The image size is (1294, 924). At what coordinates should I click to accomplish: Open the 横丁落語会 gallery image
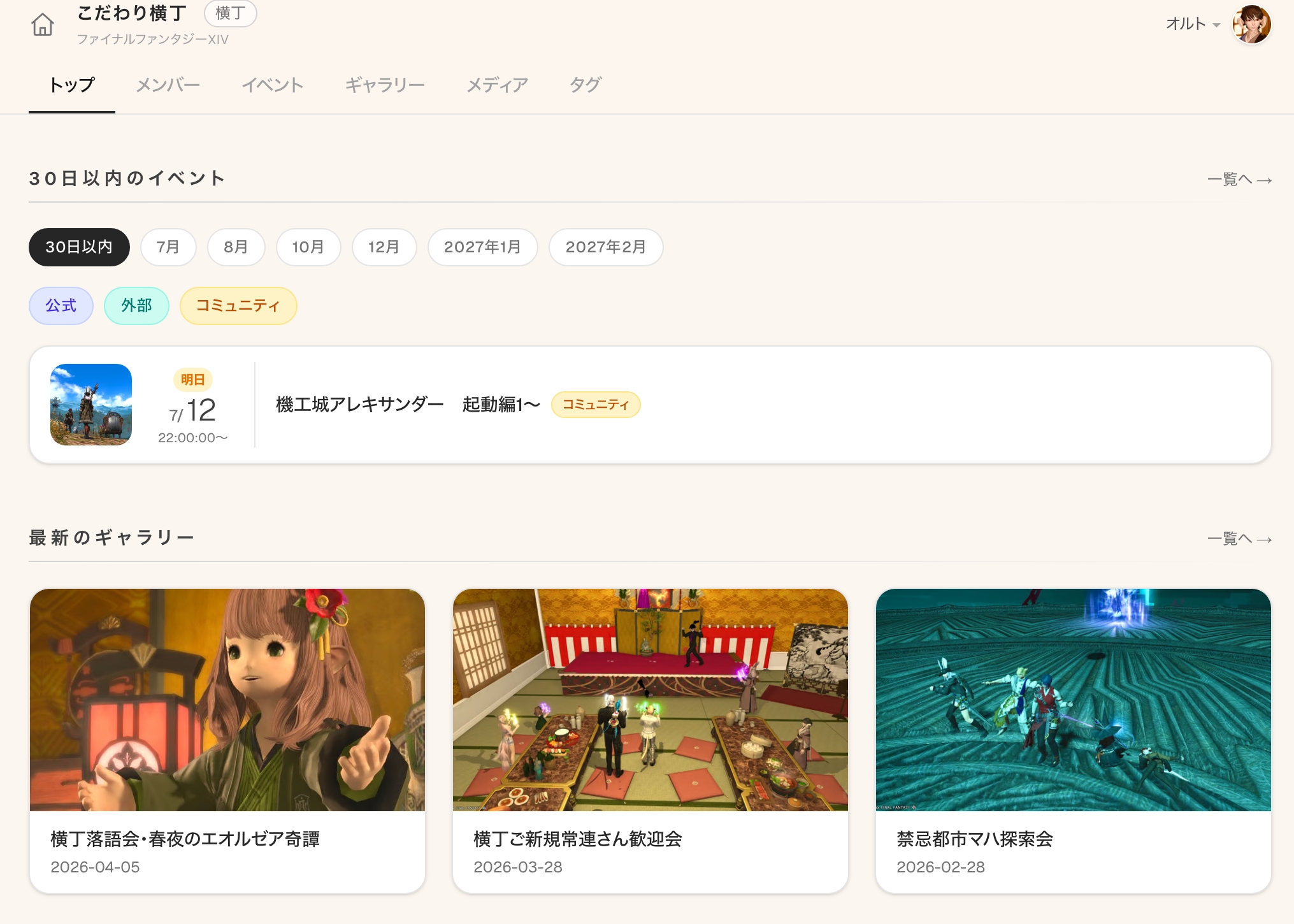point(227,700)
